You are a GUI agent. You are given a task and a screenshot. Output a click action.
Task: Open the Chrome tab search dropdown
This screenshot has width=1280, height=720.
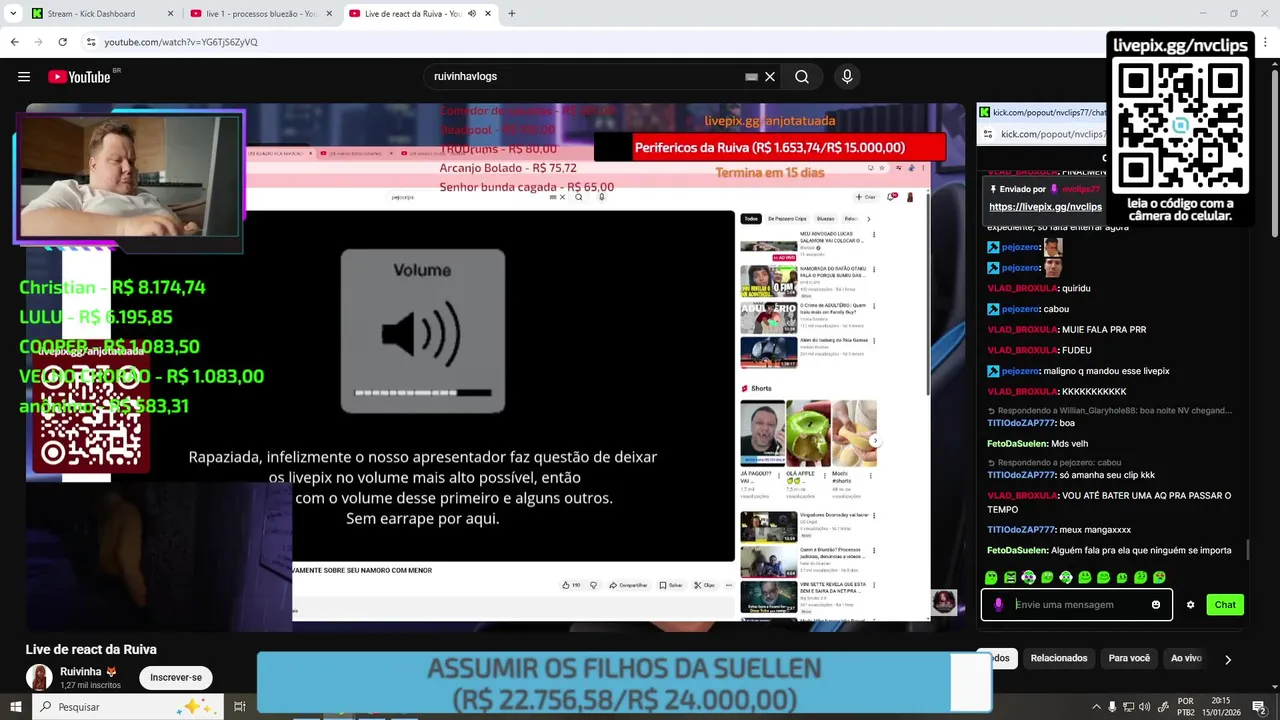click(x=14, y=14)
